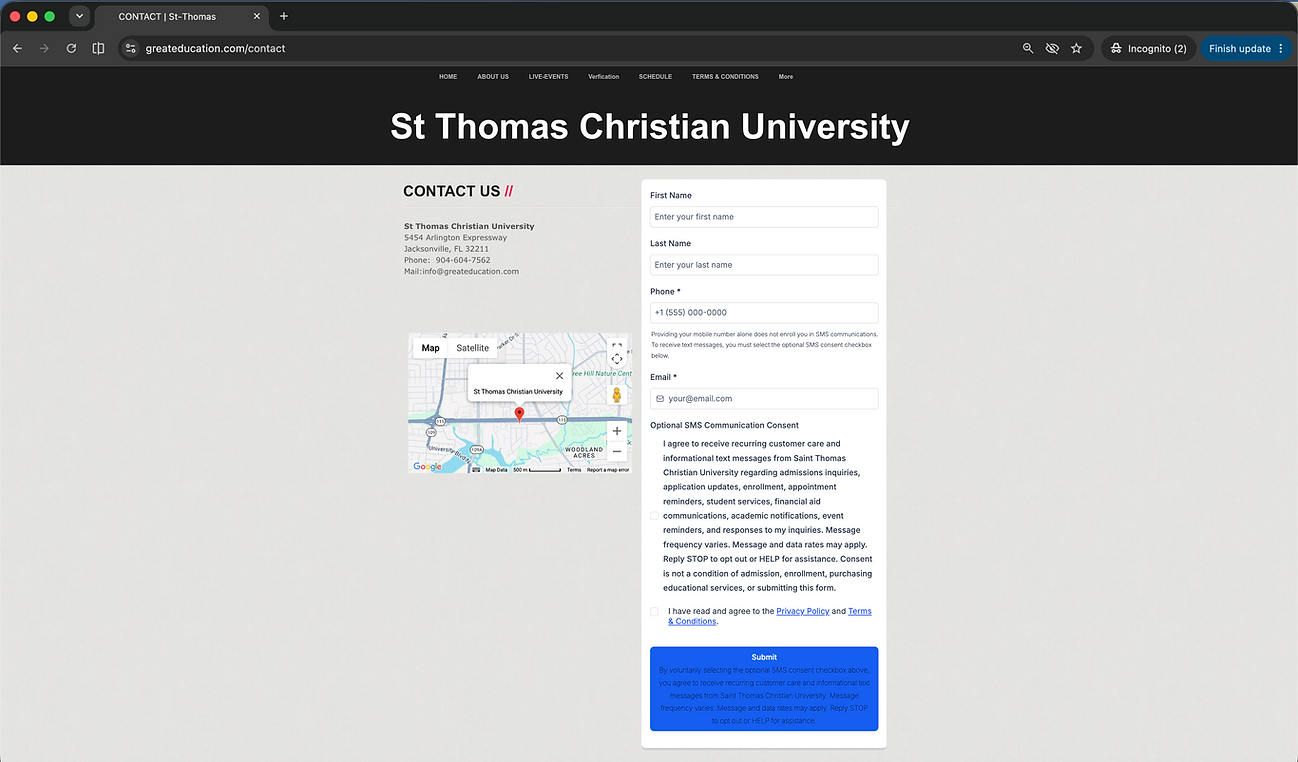This screenshot has height=762, width=1298.
Task: Open map keyboard shortcuts icon
Action: [476, 469]
